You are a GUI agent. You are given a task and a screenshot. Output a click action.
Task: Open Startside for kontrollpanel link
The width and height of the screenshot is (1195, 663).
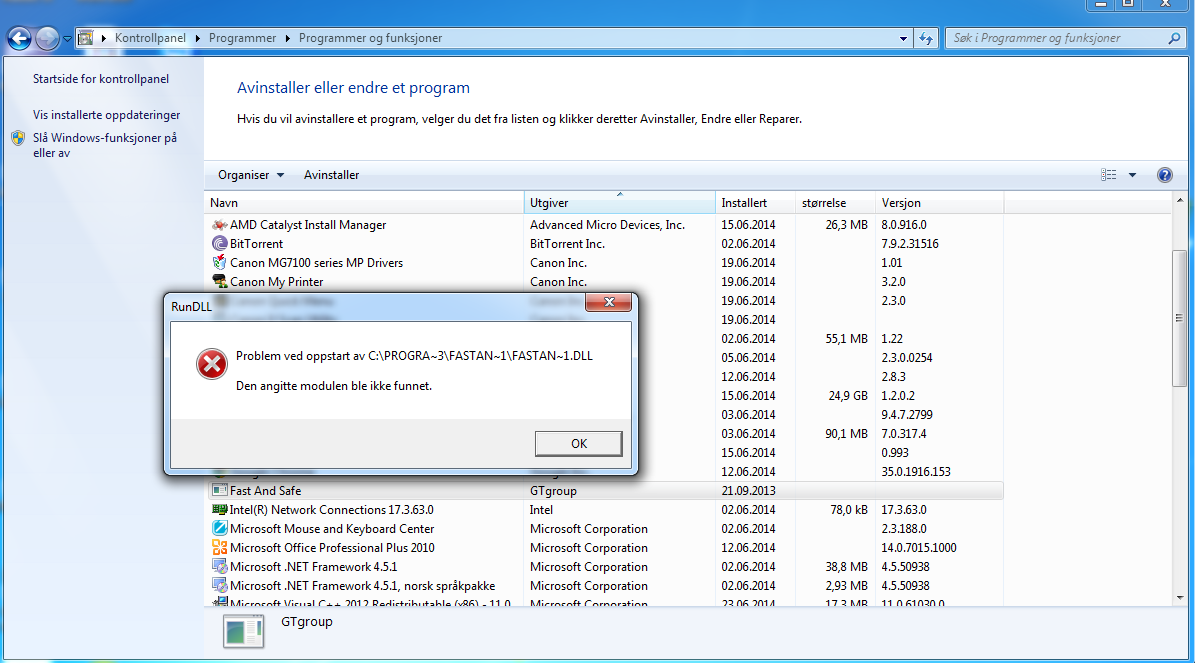pyautogui.click(x=101, y=78)
